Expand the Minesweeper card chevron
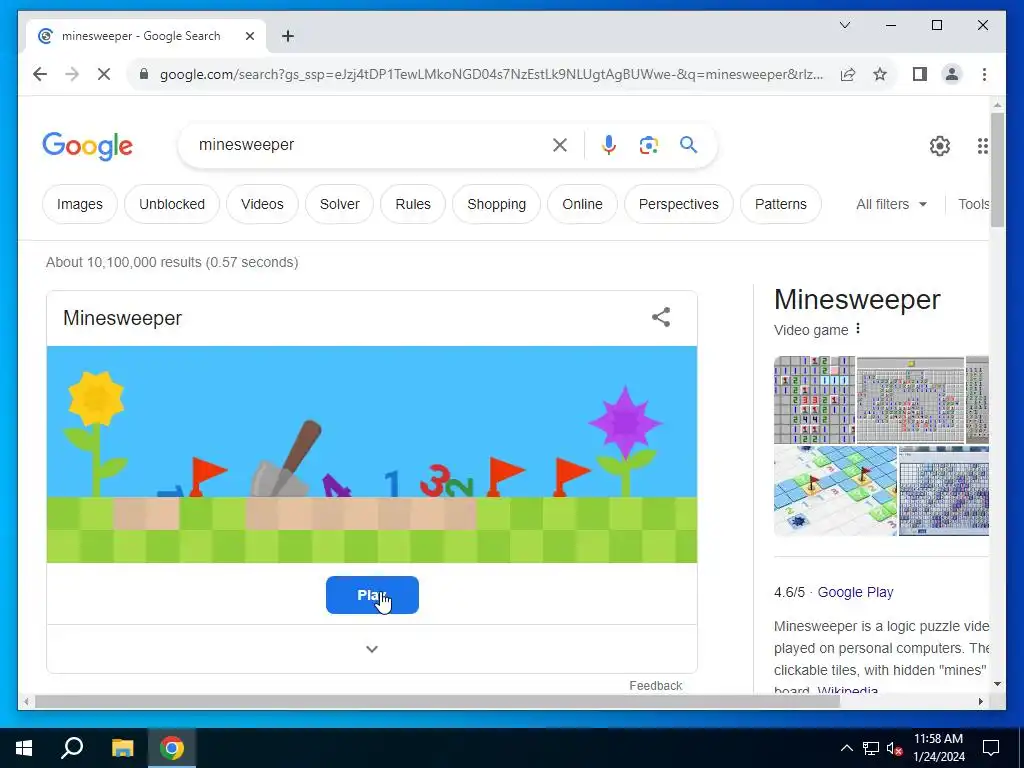Screen dimensions: 1024x768 tap(372, 649)
